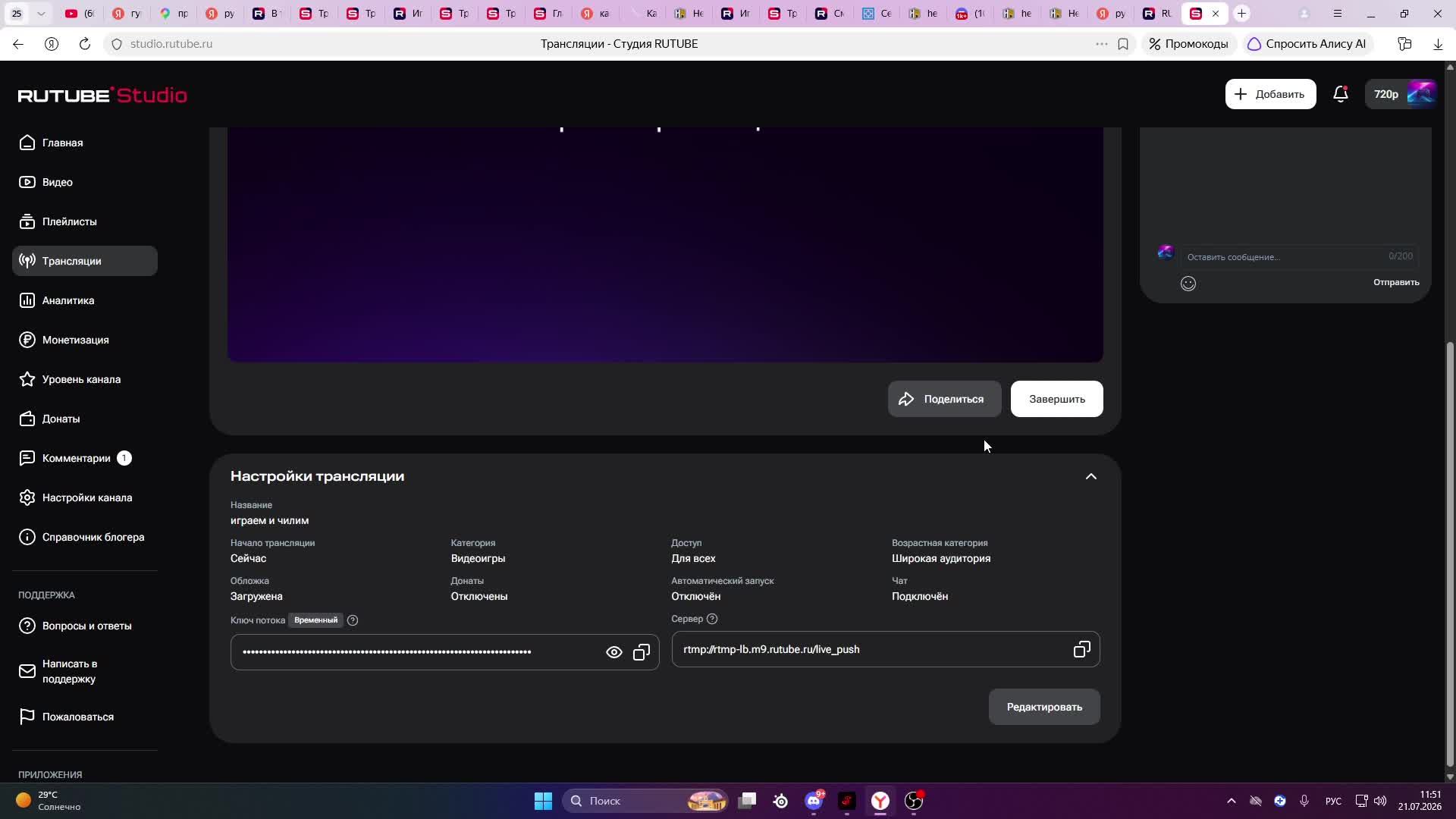
Task: Open the Аналитика sidebar section
Action: pyautogui.click(x=85, y=300)
